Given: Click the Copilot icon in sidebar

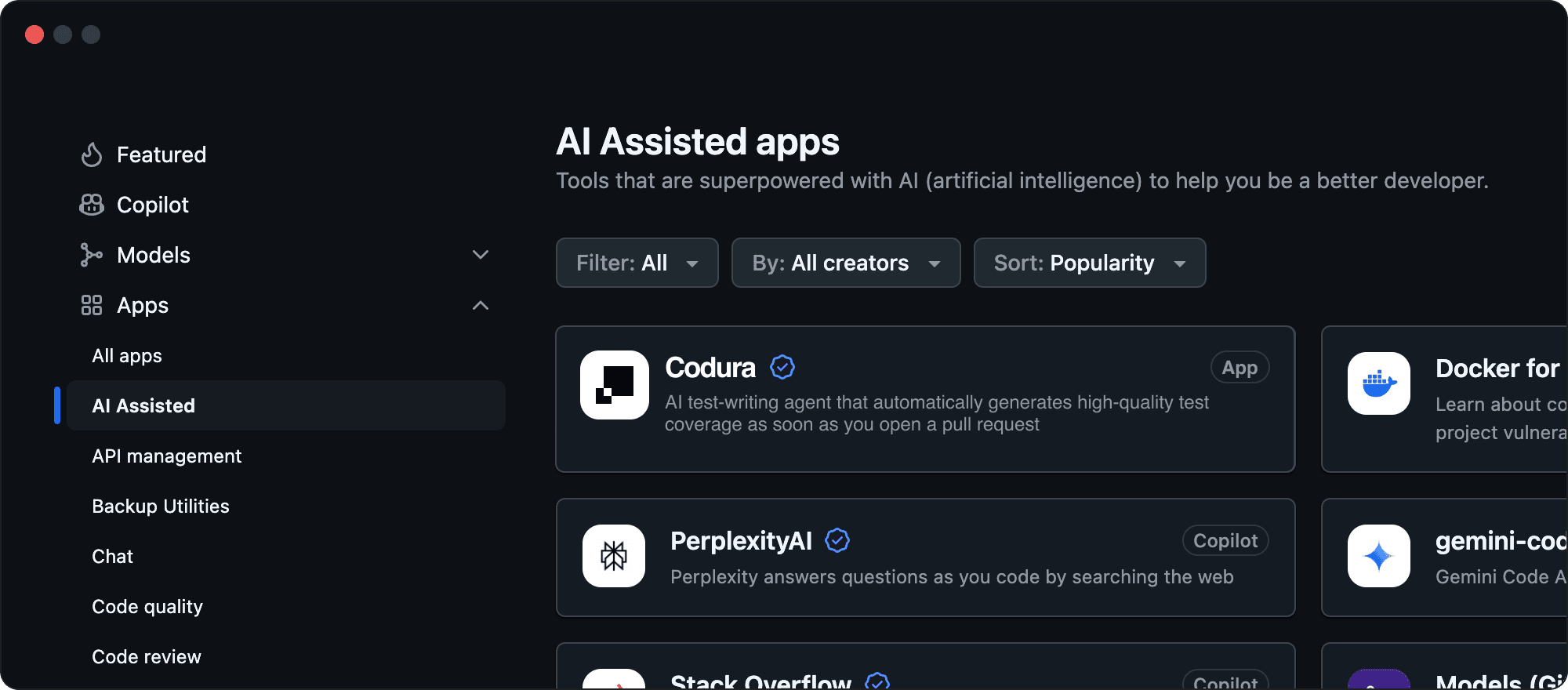Looking at the screenshot, I should pos(92,205).
